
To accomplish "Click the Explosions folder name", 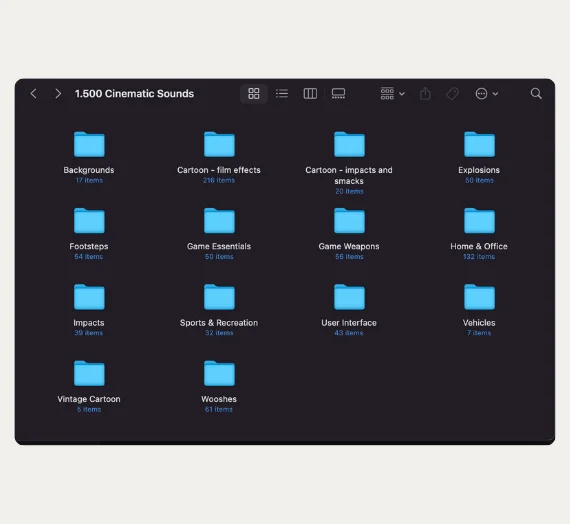I will (479, 170).
